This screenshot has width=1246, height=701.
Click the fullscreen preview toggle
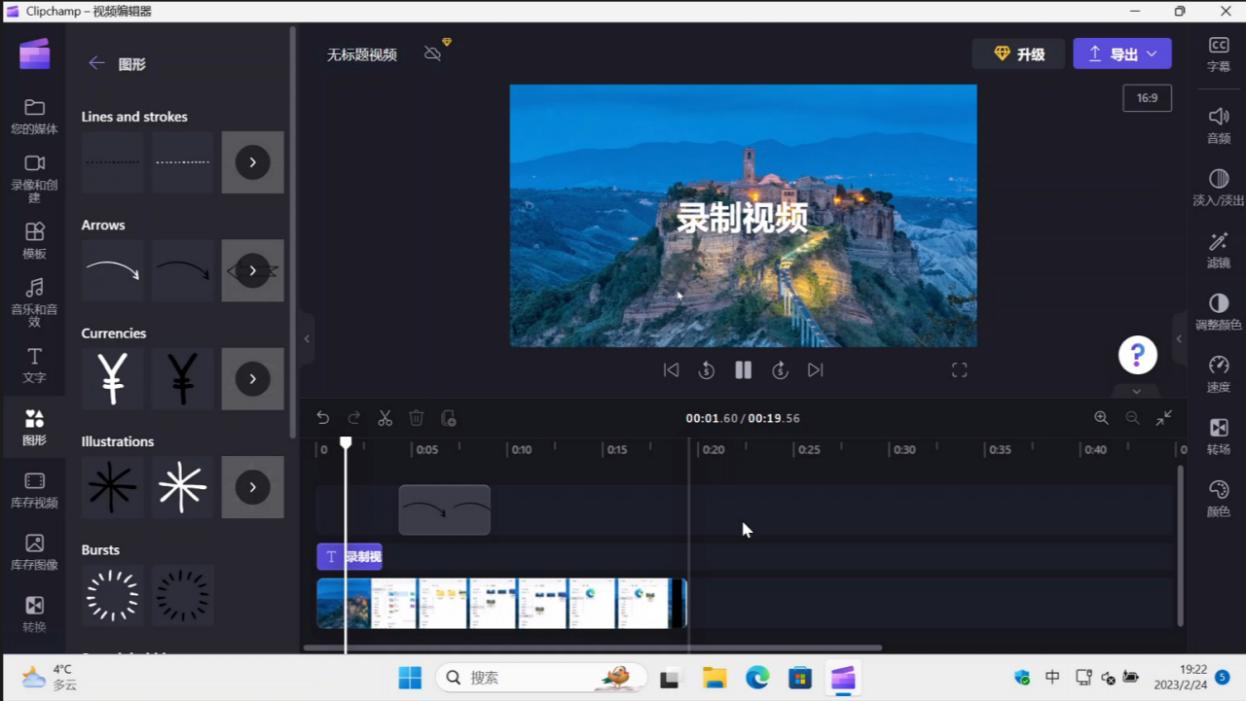tap(959, 370)
